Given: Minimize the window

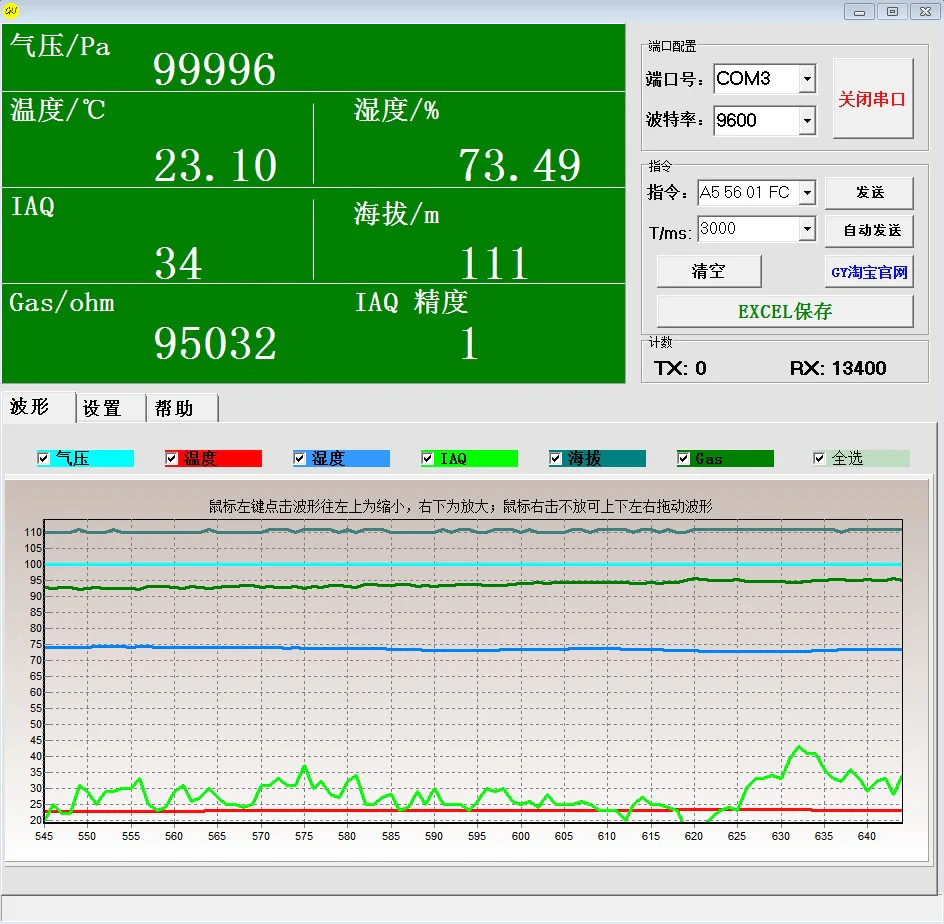Looking at the screenshot, I should tap(859, 11).
